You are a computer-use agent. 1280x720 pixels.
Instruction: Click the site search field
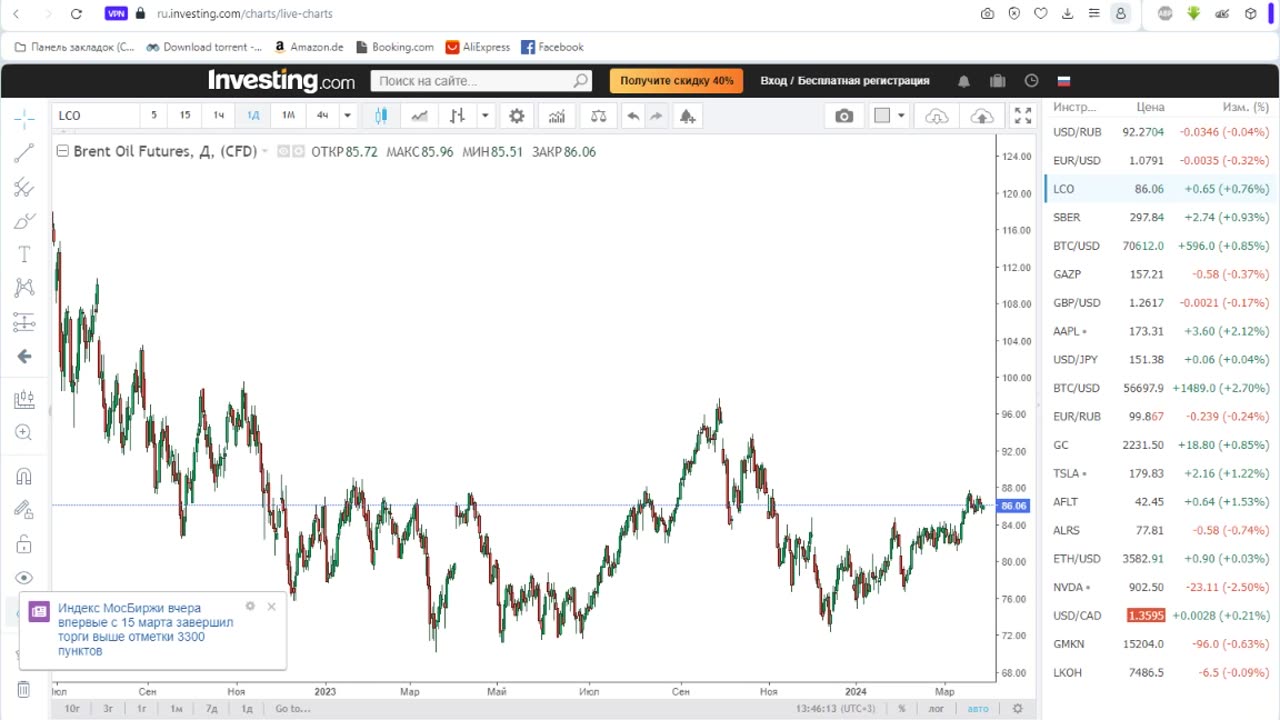481,81
